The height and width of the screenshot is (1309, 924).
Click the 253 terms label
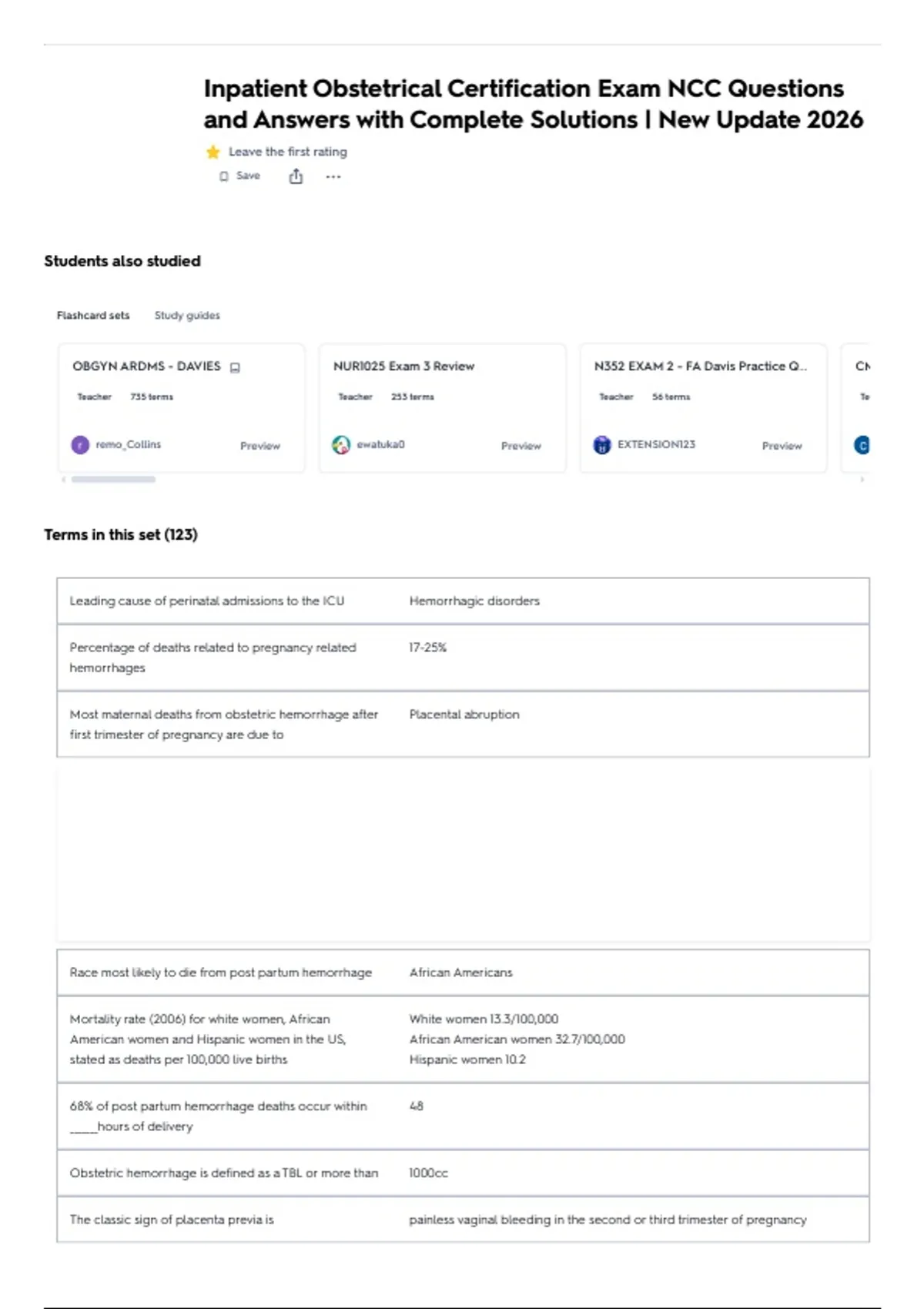coord(413,397)
